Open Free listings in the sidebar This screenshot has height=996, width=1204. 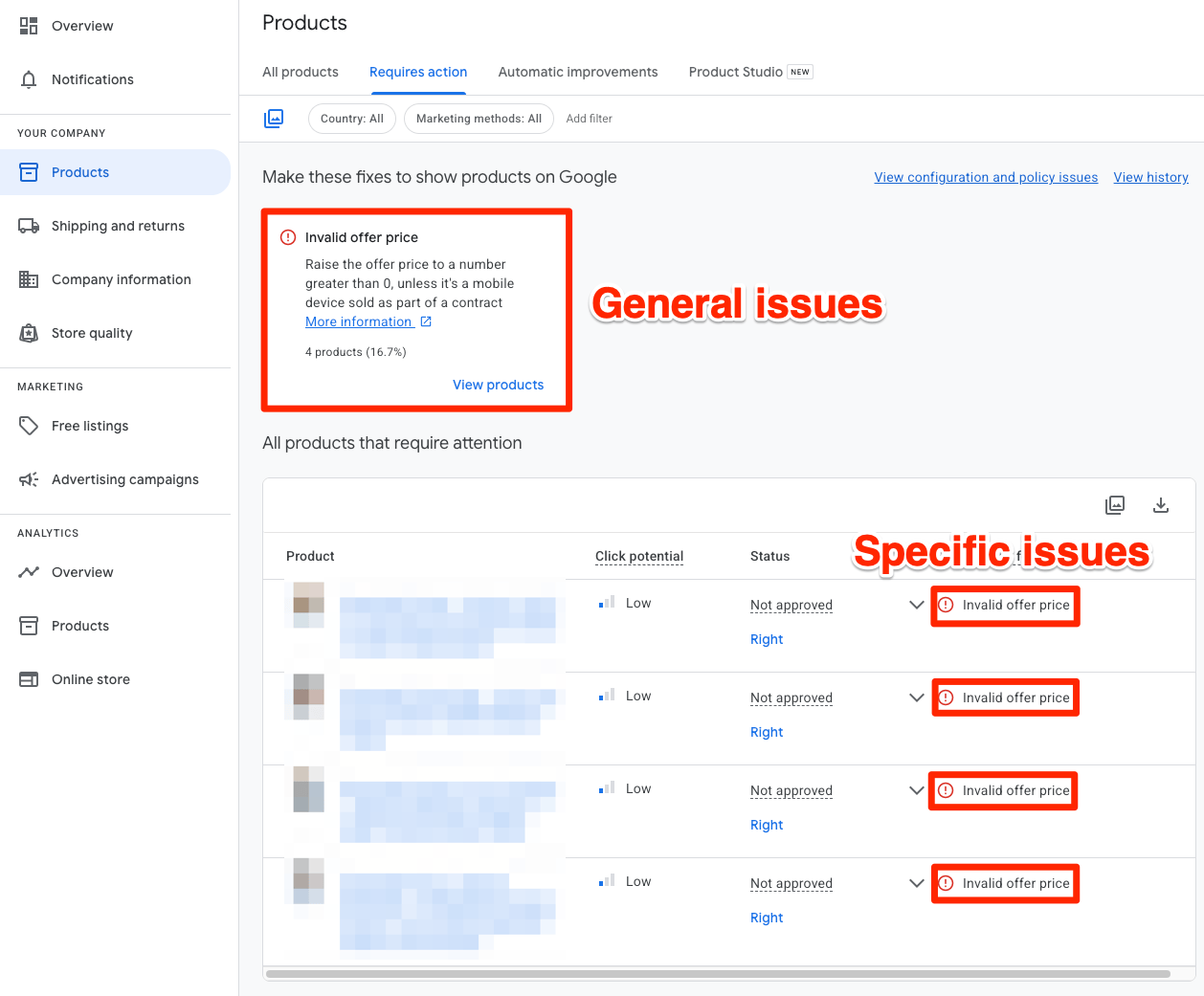[x=90, y=426]
